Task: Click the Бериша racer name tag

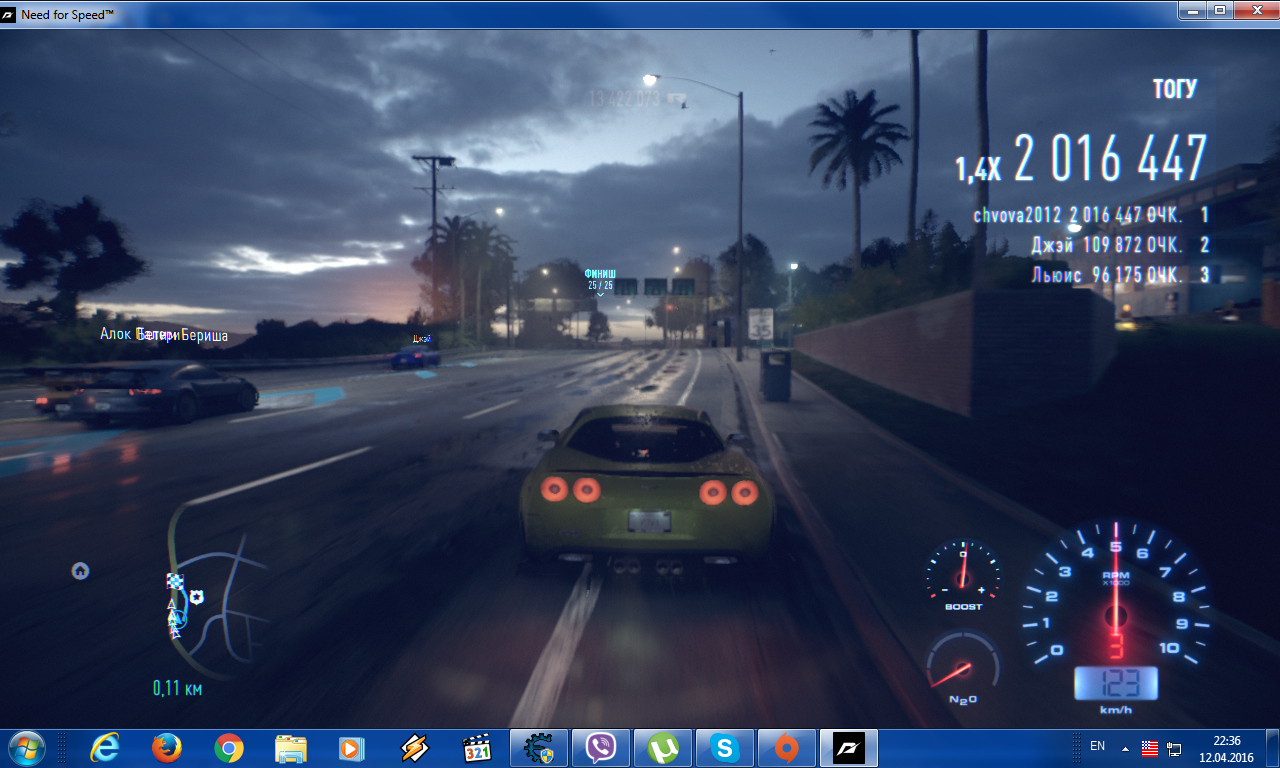Action: click(204, 336)
